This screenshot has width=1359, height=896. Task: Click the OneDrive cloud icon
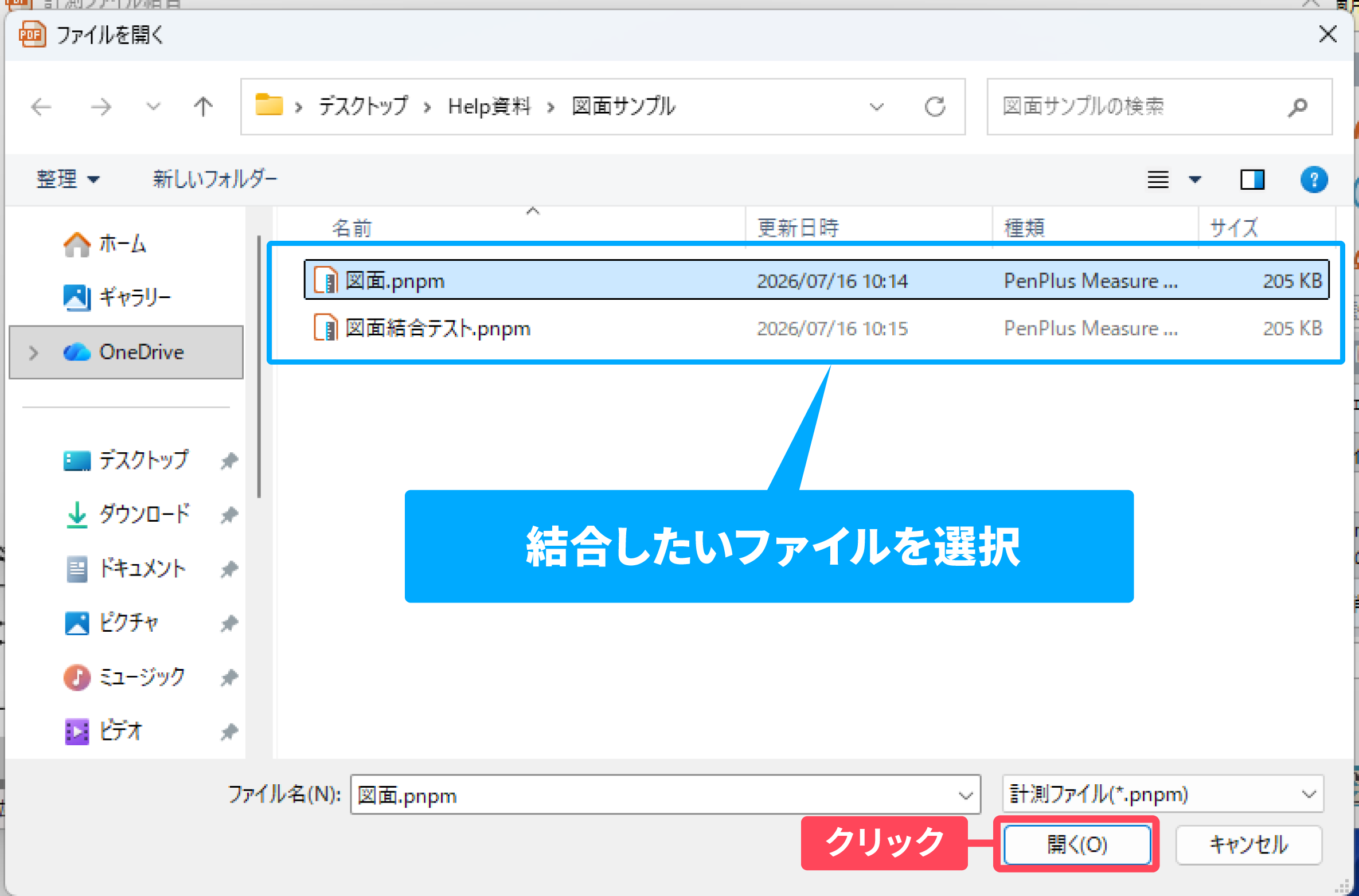tap(77, 352)
